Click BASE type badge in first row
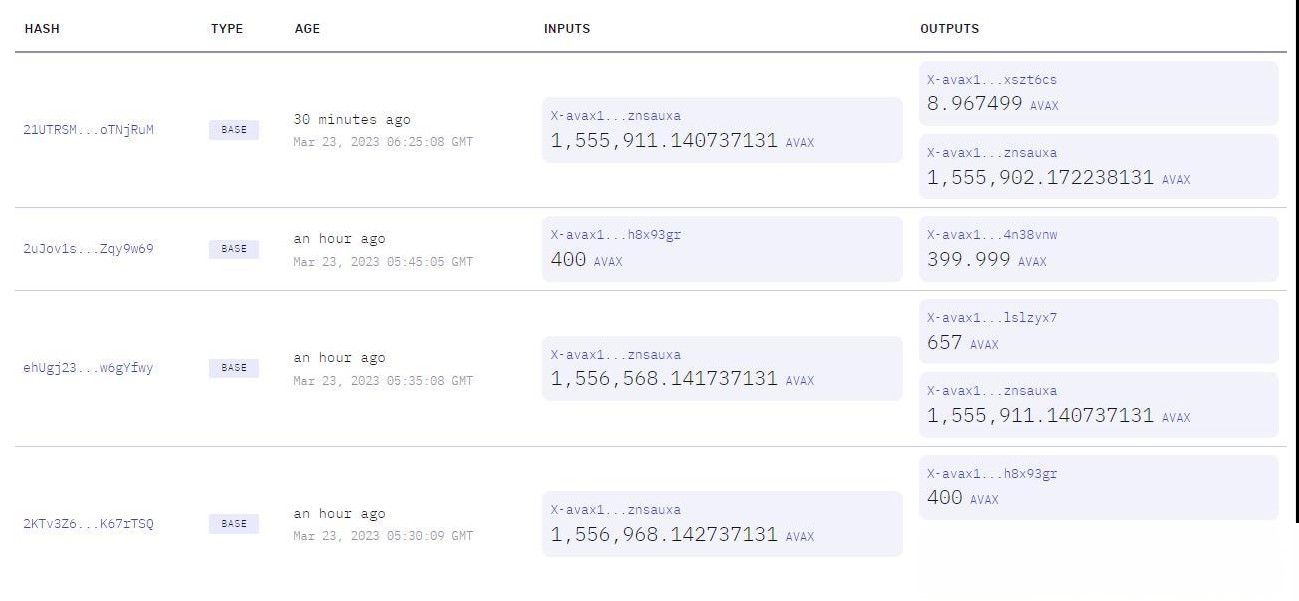The height and width of the screenshot is (601, 1299). click(234, 130)
